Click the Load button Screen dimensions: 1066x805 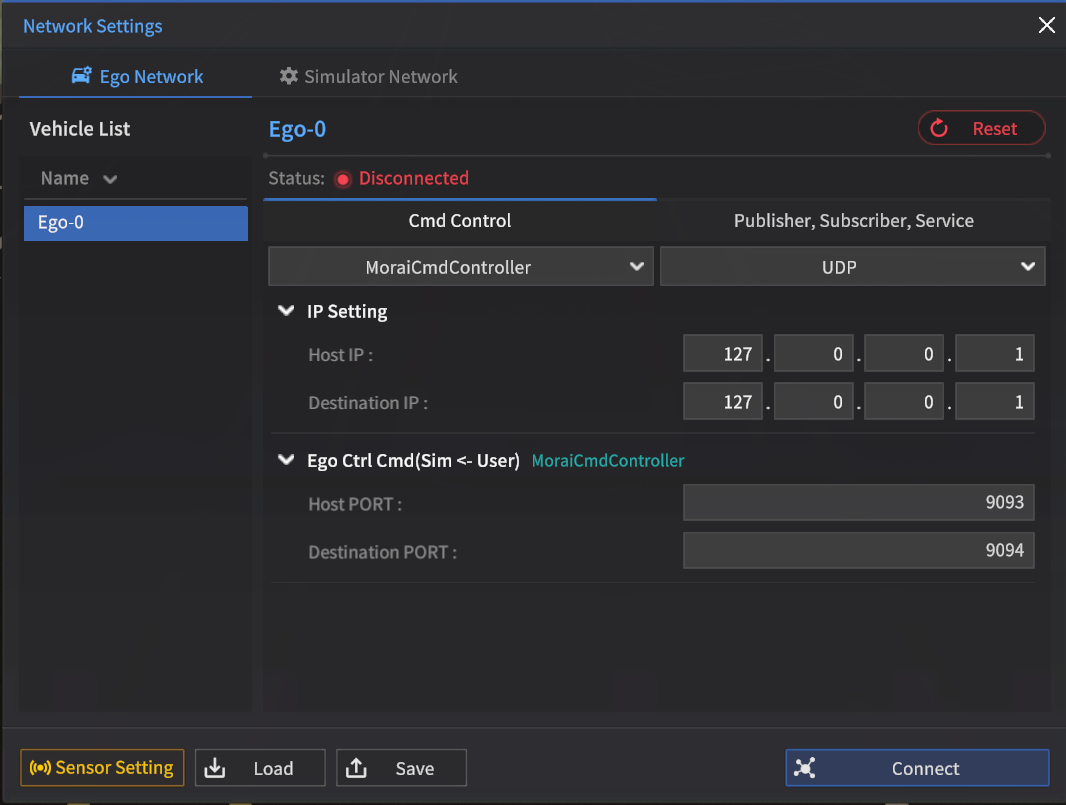pos(260,768)
